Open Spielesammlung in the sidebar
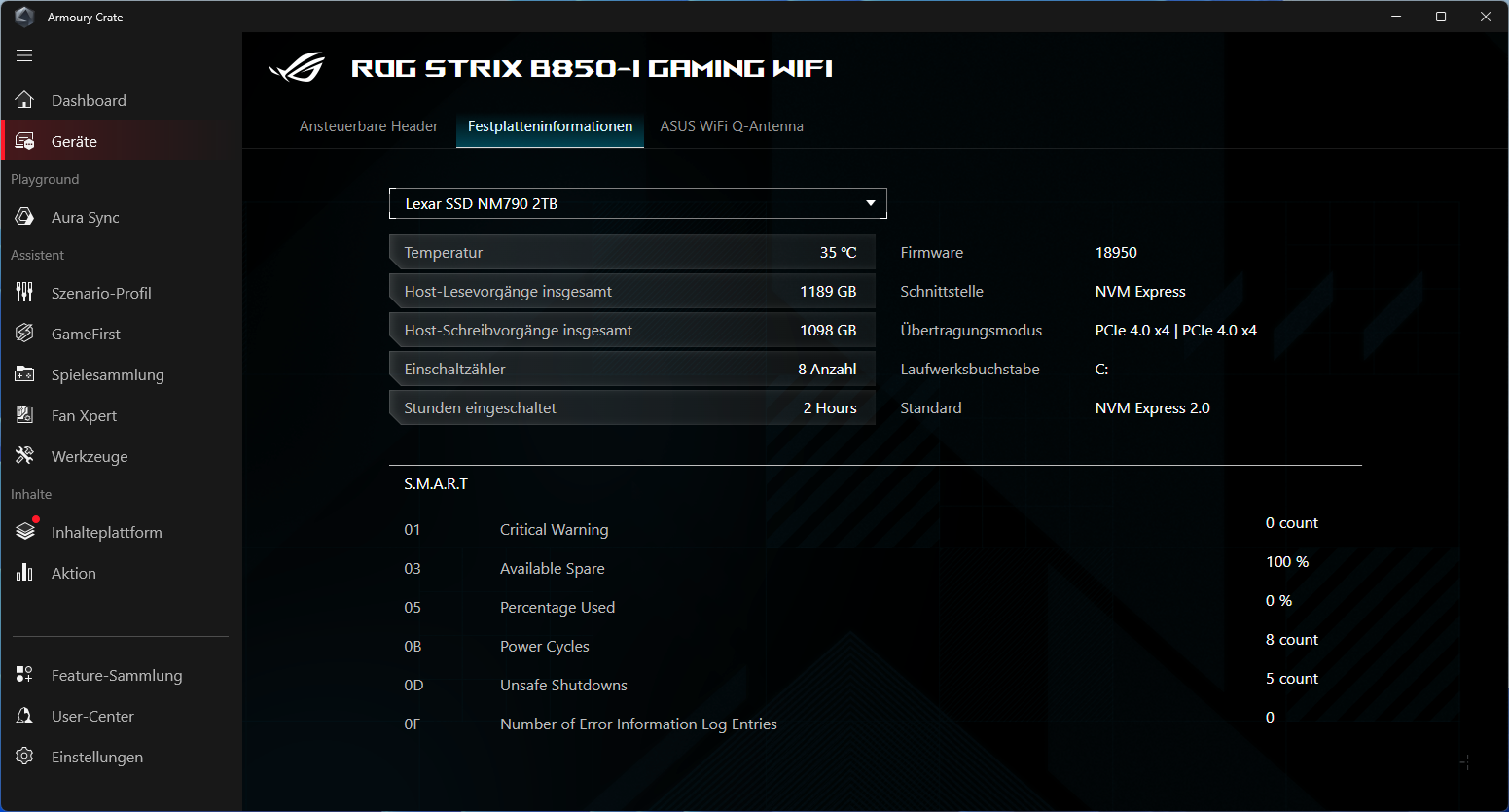1509x812 pixels. 107,374
